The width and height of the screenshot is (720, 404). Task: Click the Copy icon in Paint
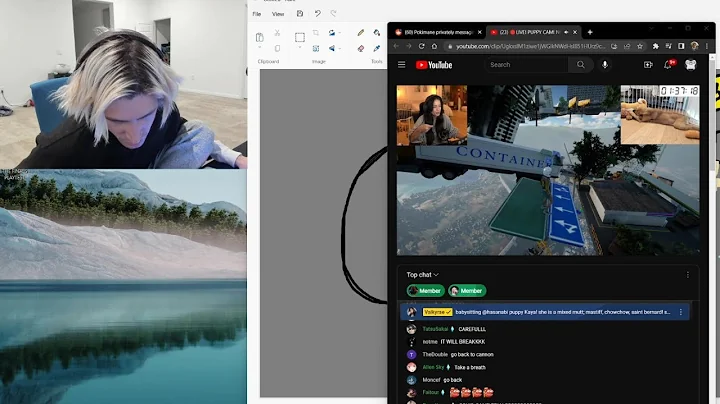tap(277, 48)
